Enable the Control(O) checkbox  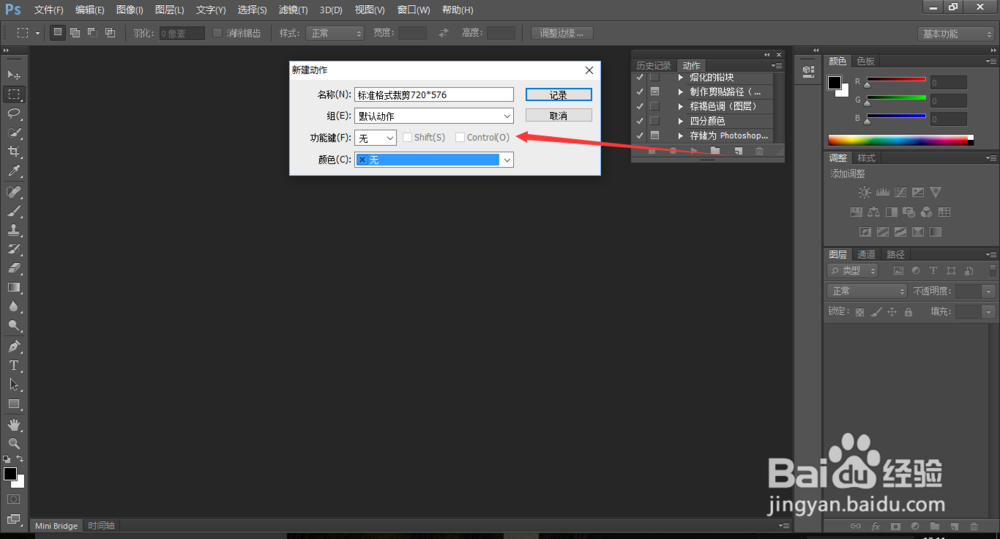pos(460,137)
